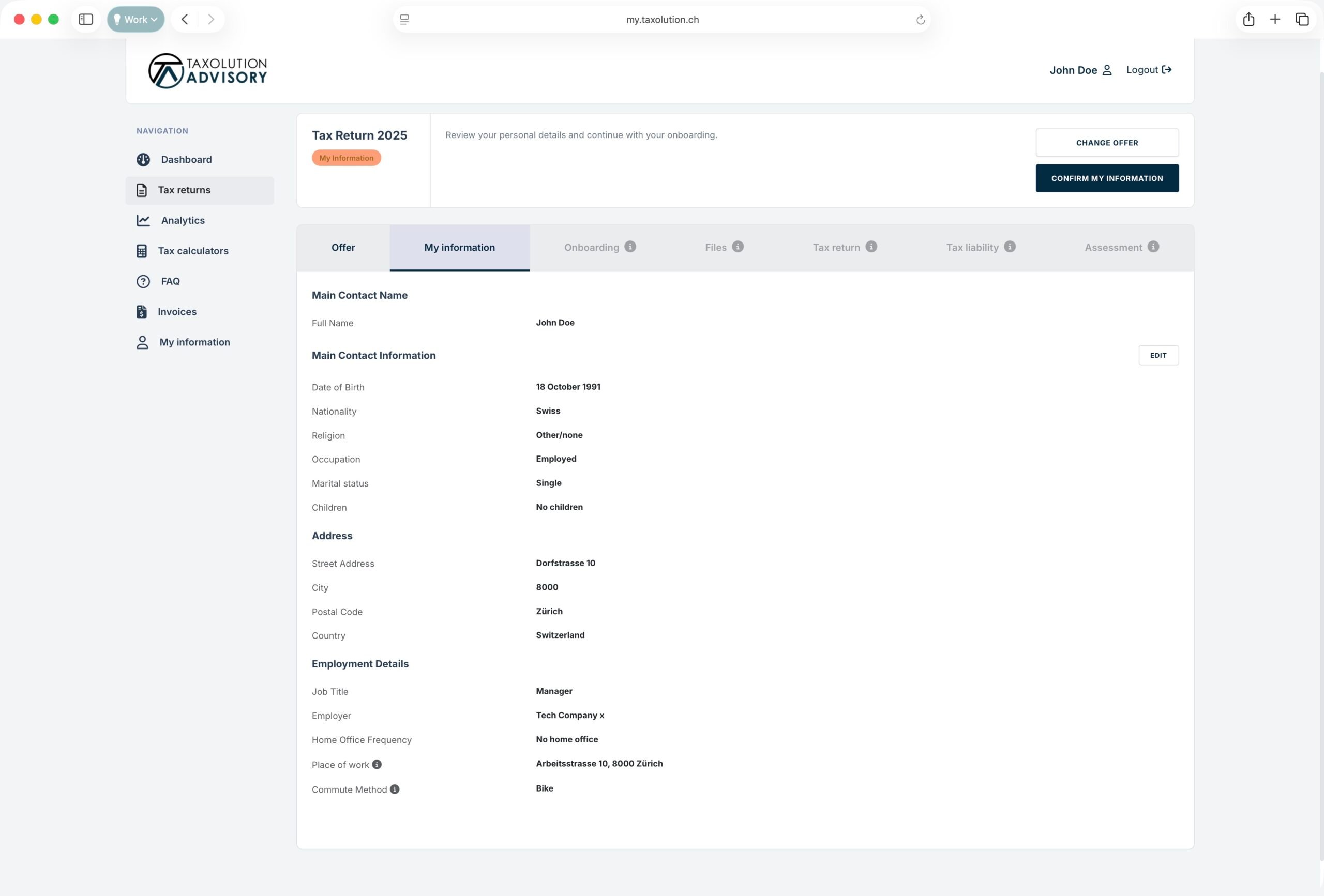Click the Change Offer button

(1106, 142)
